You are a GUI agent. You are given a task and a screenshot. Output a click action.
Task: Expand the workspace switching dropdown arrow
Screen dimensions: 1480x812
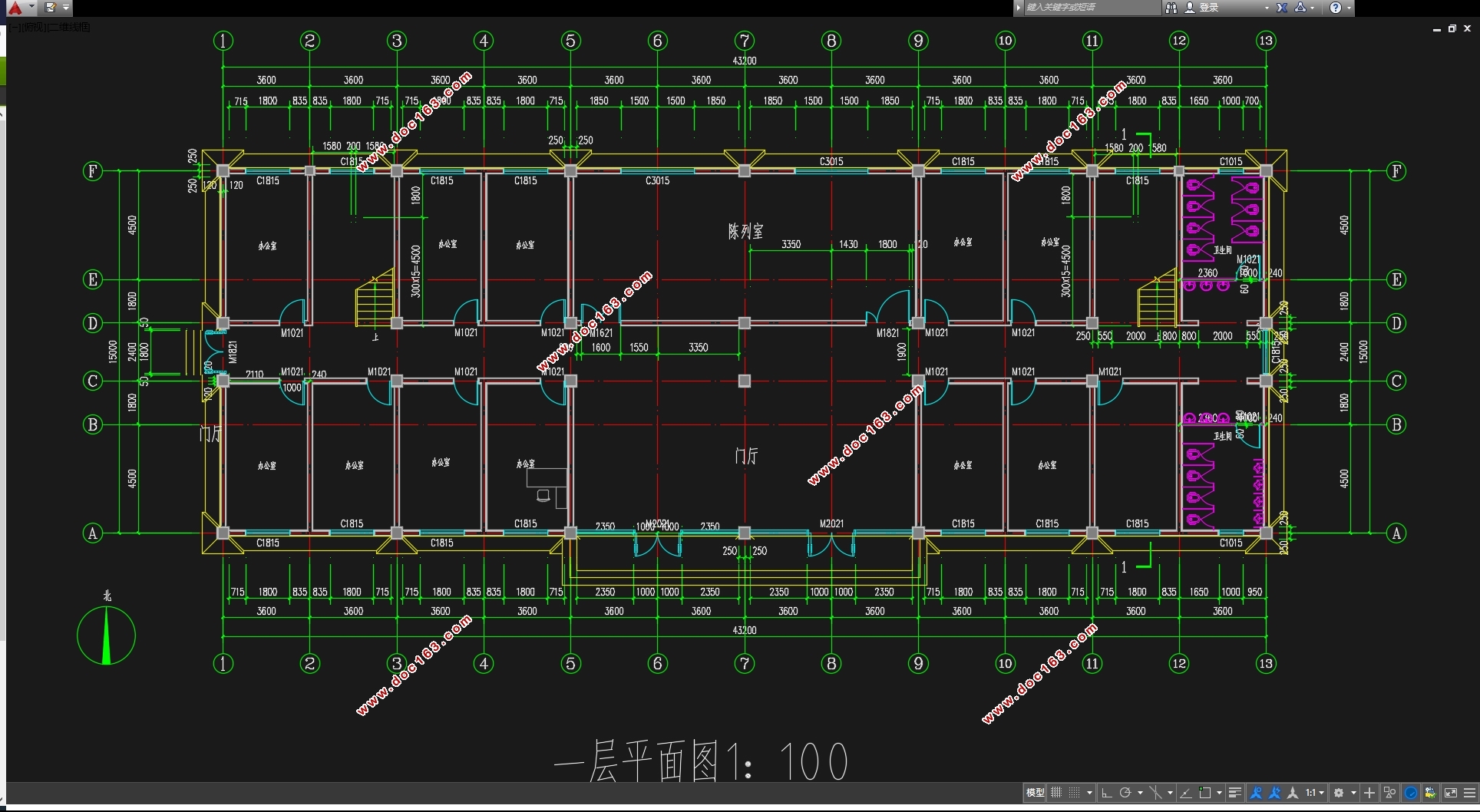(1354, 793)
